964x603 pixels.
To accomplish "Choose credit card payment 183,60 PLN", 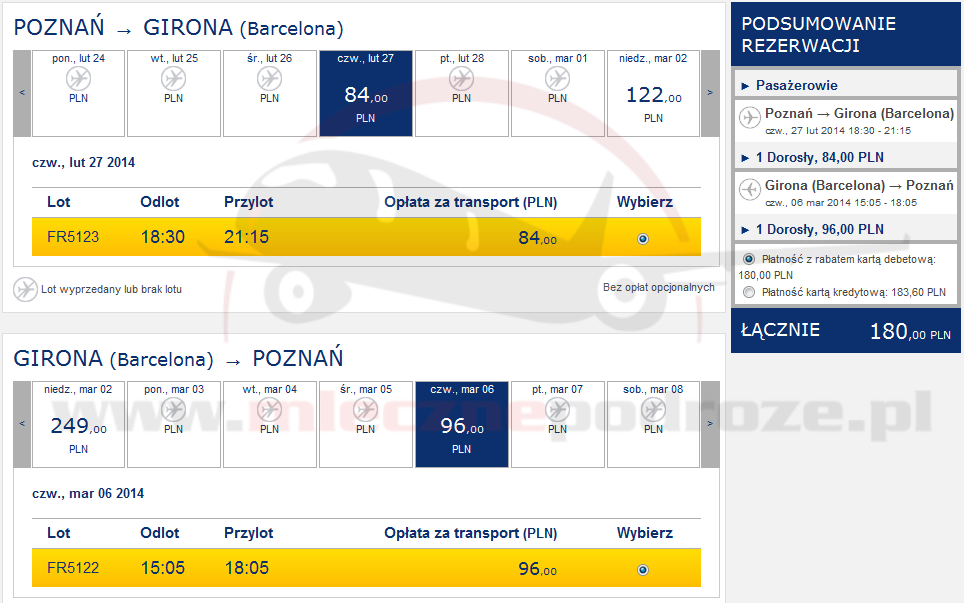I will coord(749,292).
